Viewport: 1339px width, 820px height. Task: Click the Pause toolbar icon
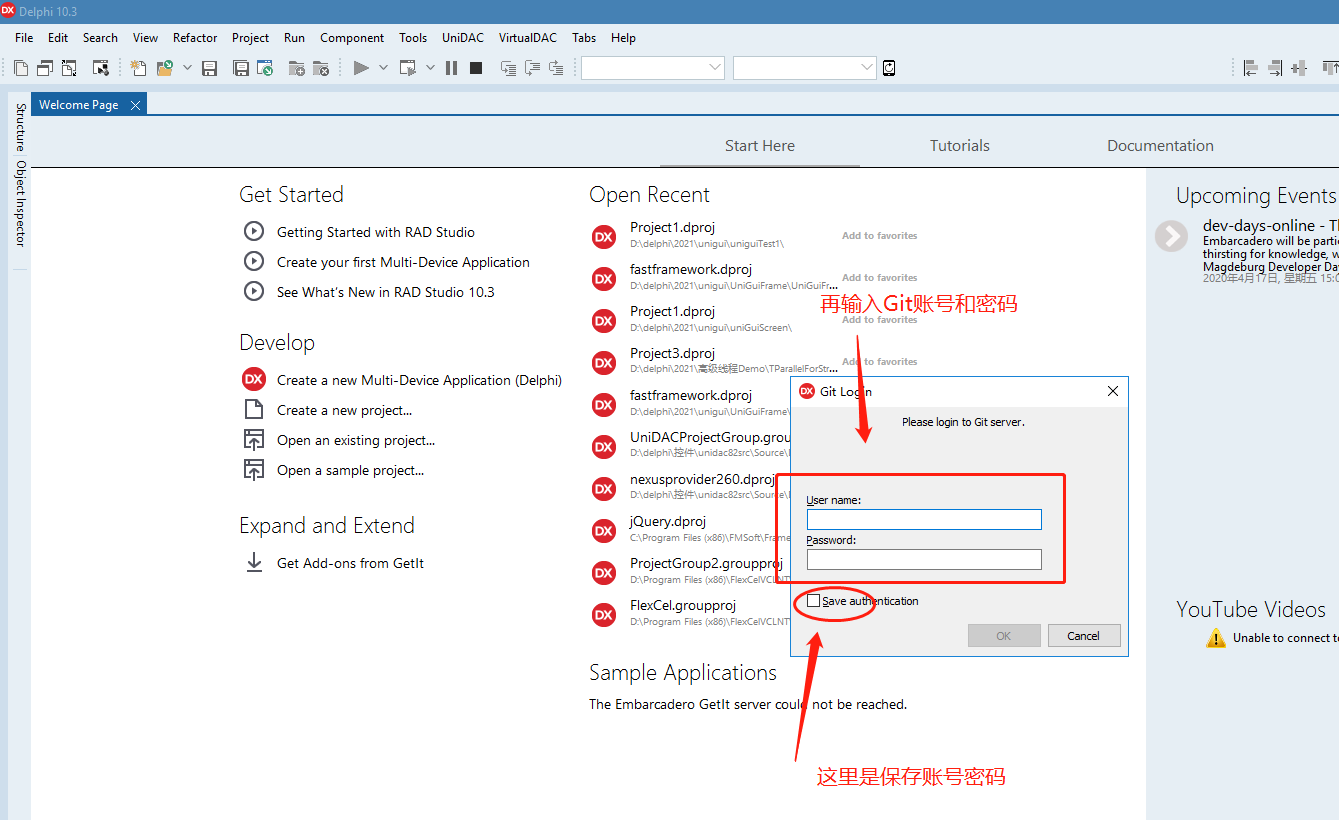pyautogui.click(x=451, y=68)
